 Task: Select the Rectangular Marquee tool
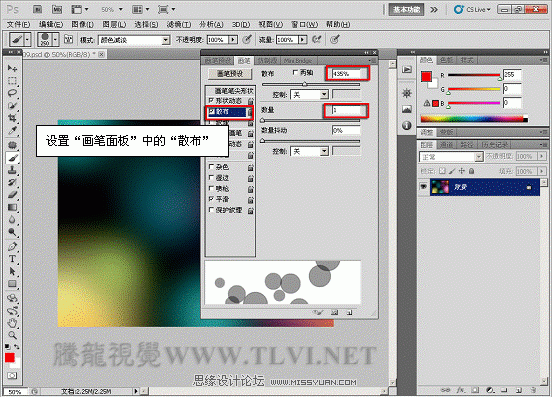(12, 81)
